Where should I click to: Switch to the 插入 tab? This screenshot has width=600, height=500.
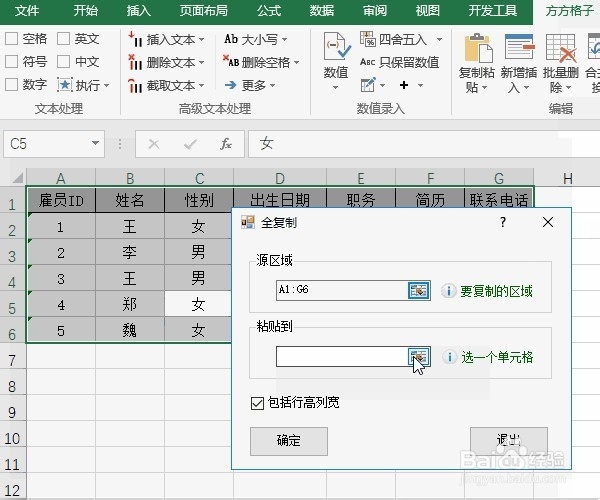[139, 10]
